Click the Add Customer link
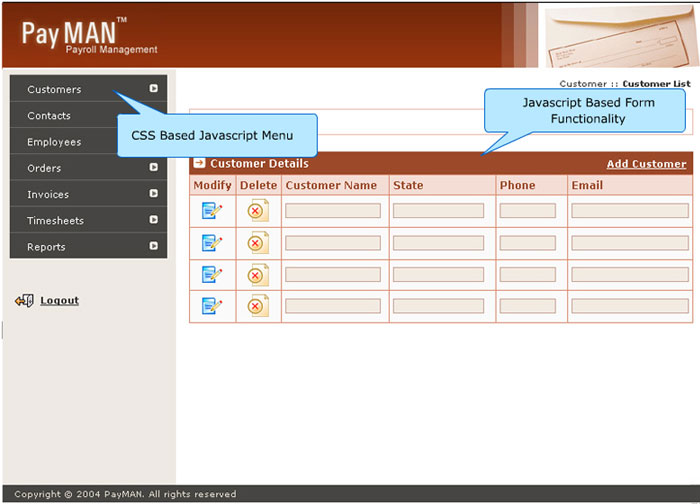Viewport: 700px width, 504px height. [646, 164]
